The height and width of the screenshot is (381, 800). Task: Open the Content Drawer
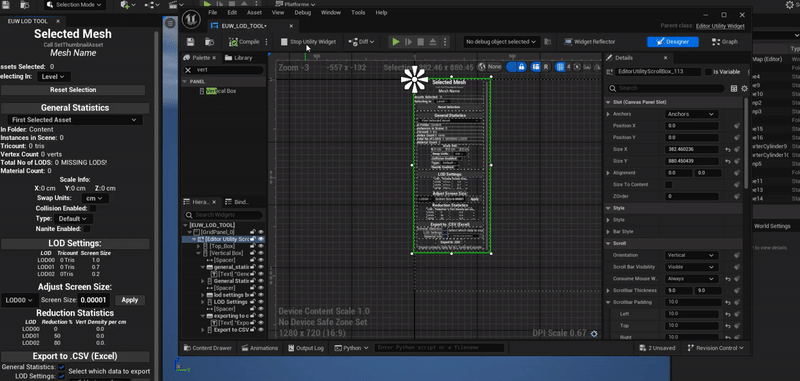207,348
